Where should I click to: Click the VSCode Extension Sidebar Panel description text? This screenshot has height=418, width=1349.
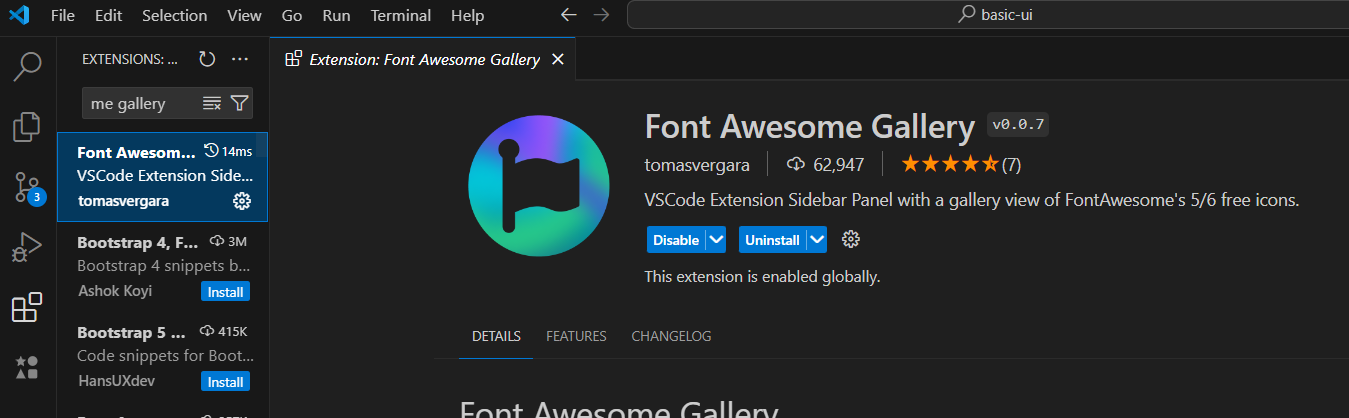coord(972,201)
